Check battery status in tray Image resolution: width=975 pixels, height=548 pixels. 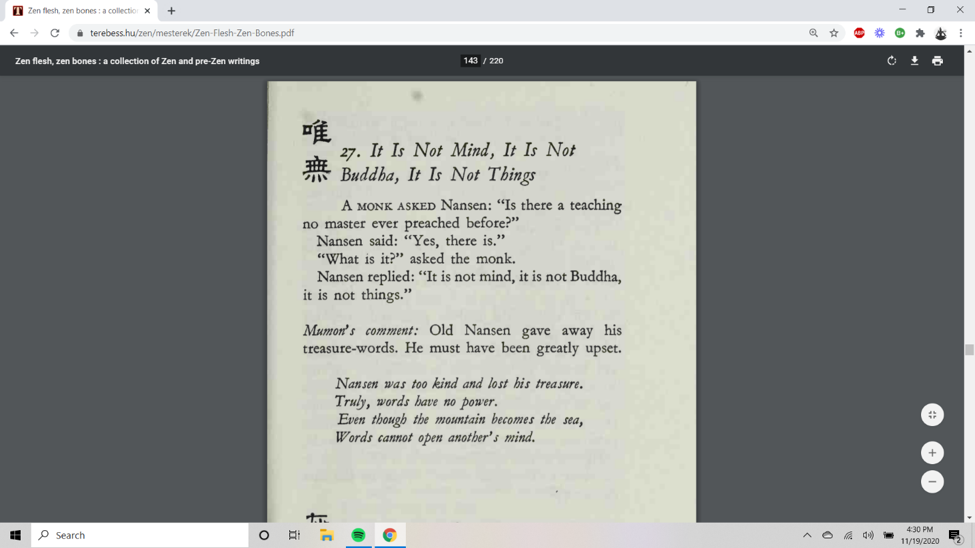889,535
